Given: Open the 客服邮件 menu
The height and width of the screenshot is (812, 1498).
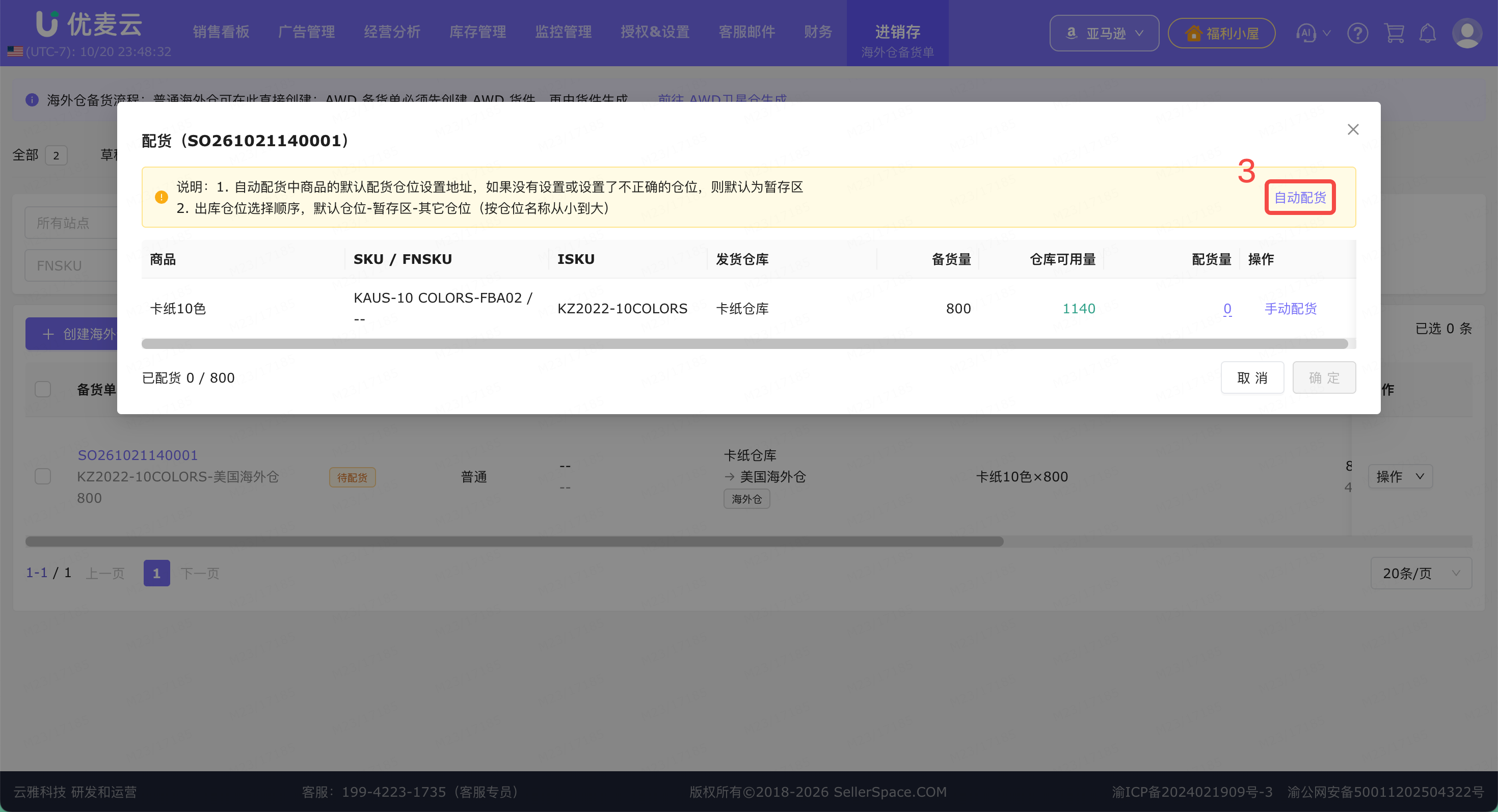Looking at the screenshot, I should click(x=746, y=32).
